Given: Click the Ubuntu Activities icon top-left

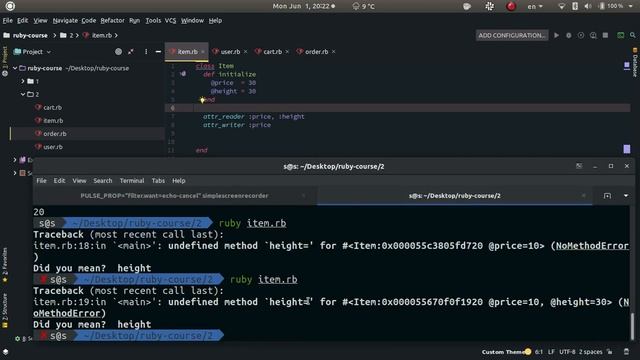Looking at the screenshot, I should pyautogui.click(x=10, y=6).
